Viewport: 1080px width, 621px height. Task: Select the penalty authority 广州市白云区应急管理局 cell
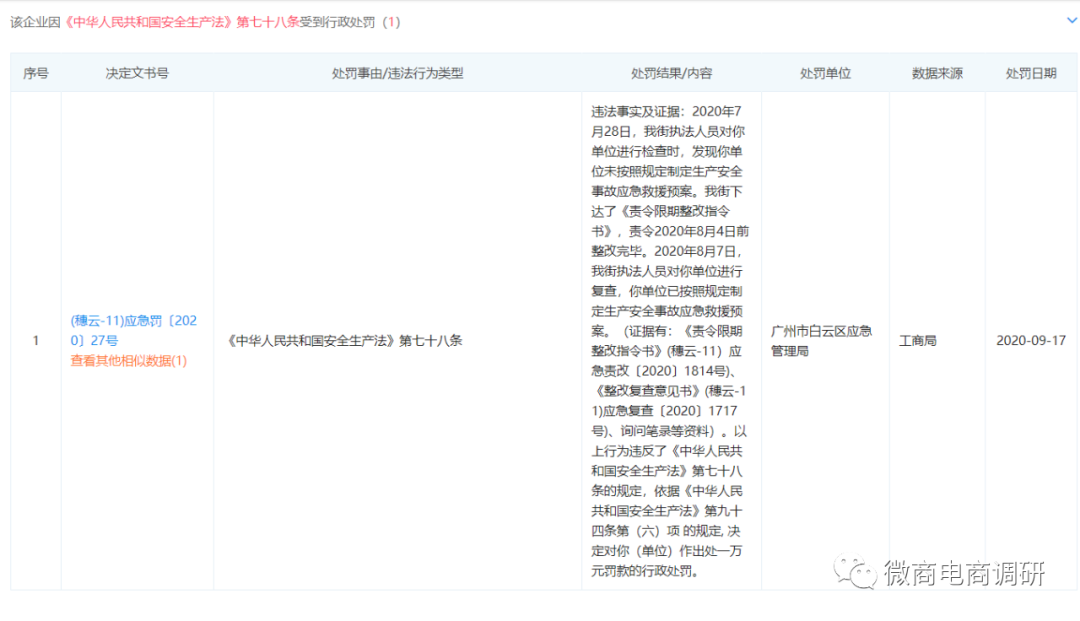[x=824, y=340]
